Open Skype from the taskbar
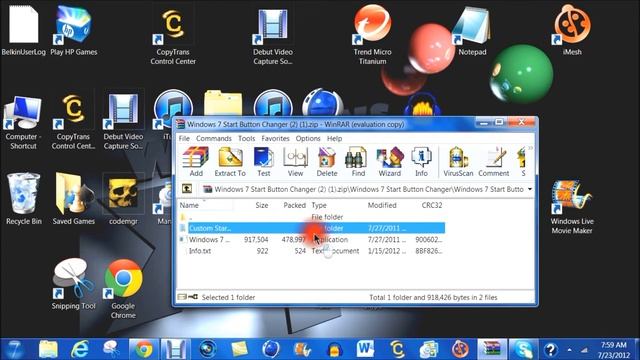This screenshot has width=640, height=360. coord(523,350)
